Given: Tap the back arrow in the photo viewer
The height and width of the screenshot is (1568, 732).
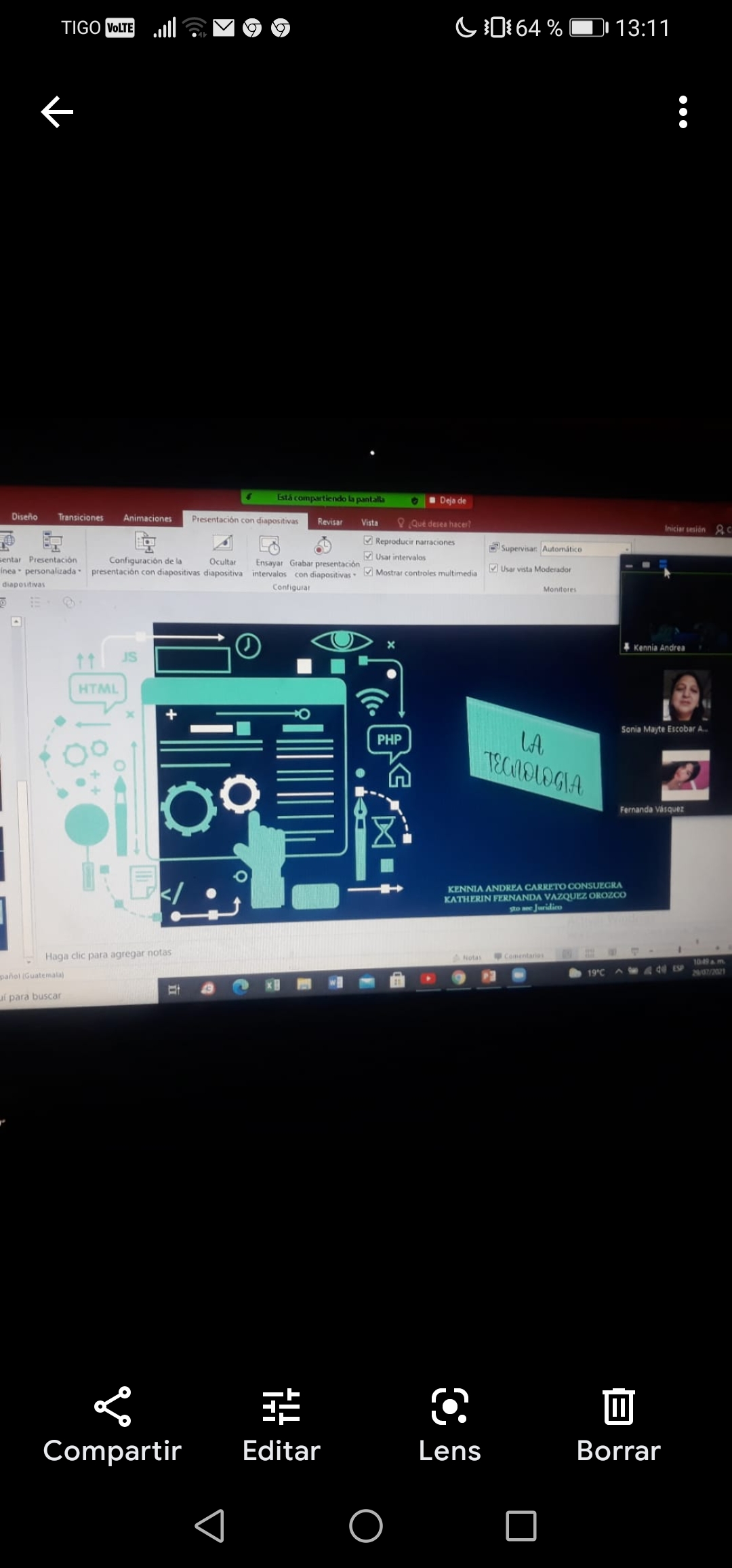Looking at the screenshot, I should (x=57, y=112).
